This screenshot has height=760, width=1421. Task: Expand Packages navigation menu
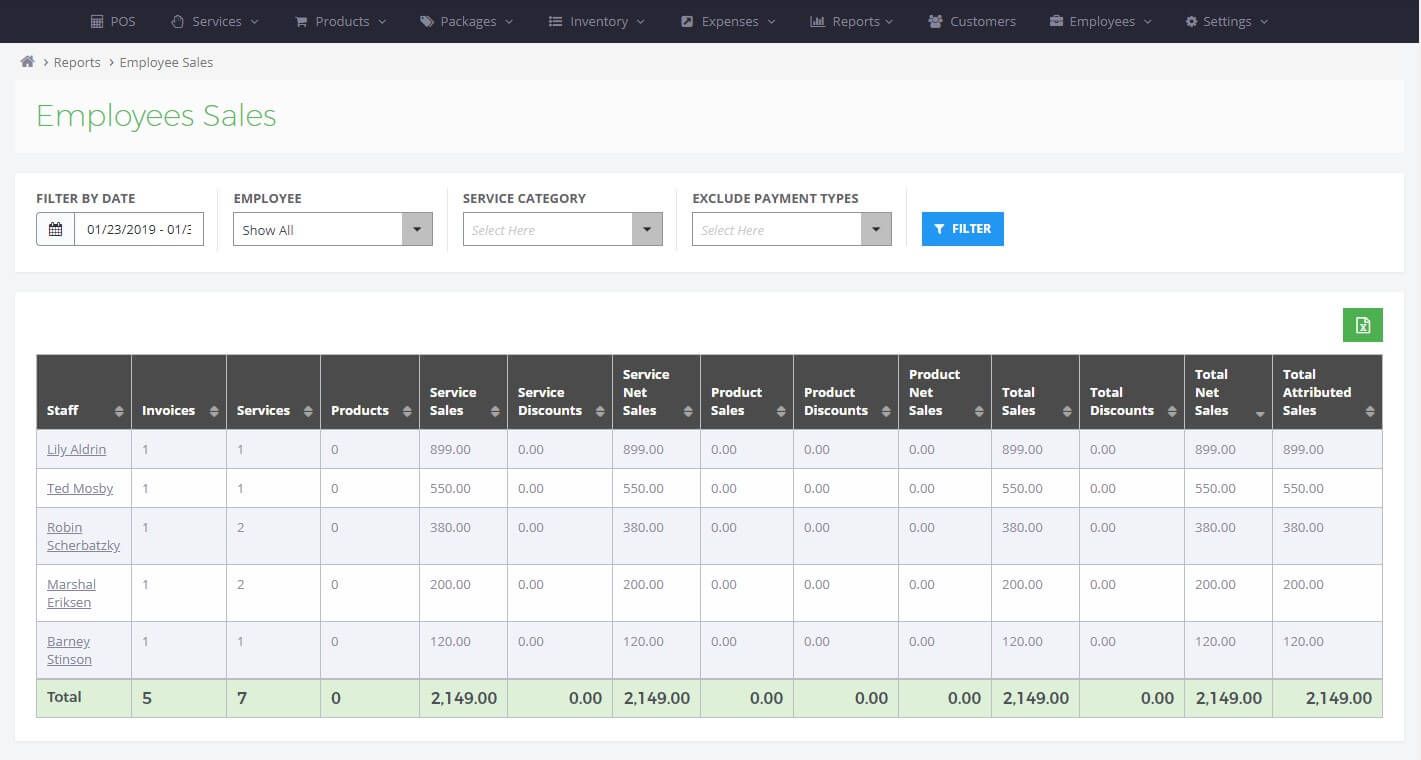pos(467,21)
